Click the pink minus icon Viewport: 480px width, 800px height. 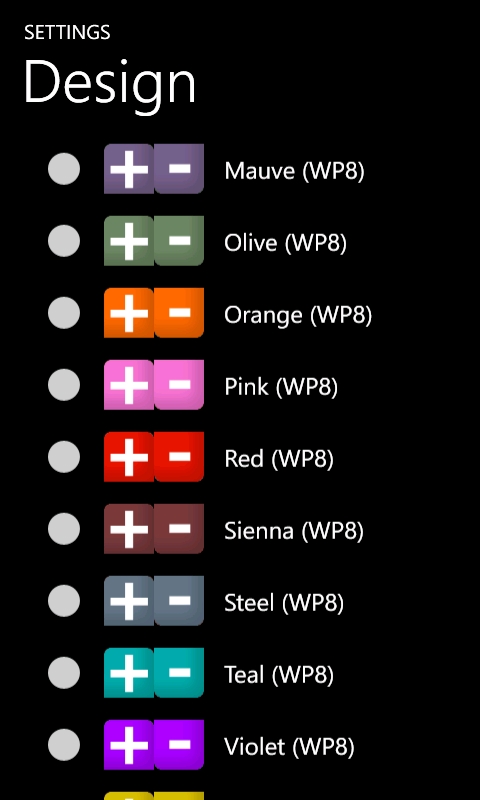point(179,385)
